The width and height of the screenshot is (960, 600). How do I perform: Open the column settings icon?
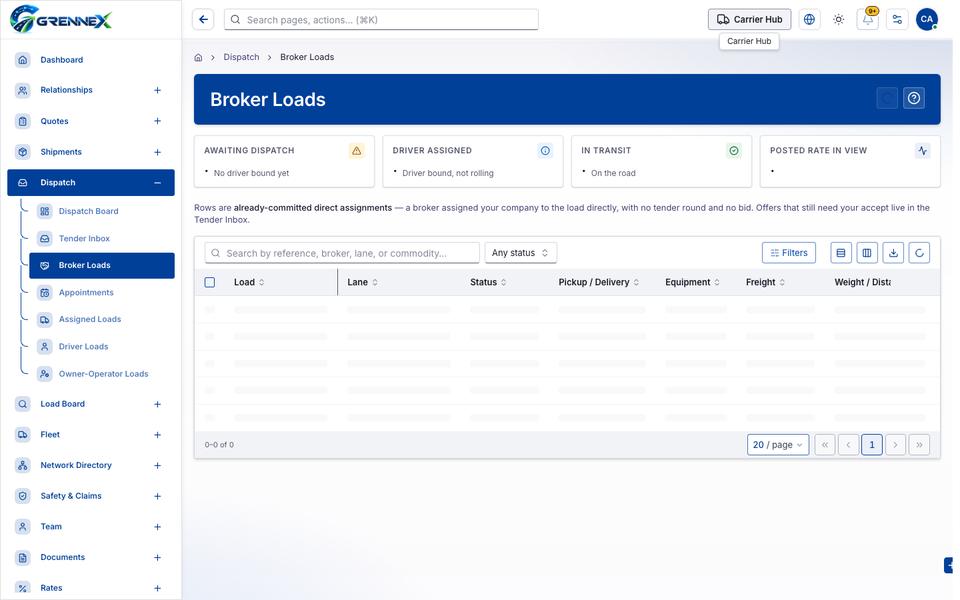pyautogui.click(x=867, y=253)
